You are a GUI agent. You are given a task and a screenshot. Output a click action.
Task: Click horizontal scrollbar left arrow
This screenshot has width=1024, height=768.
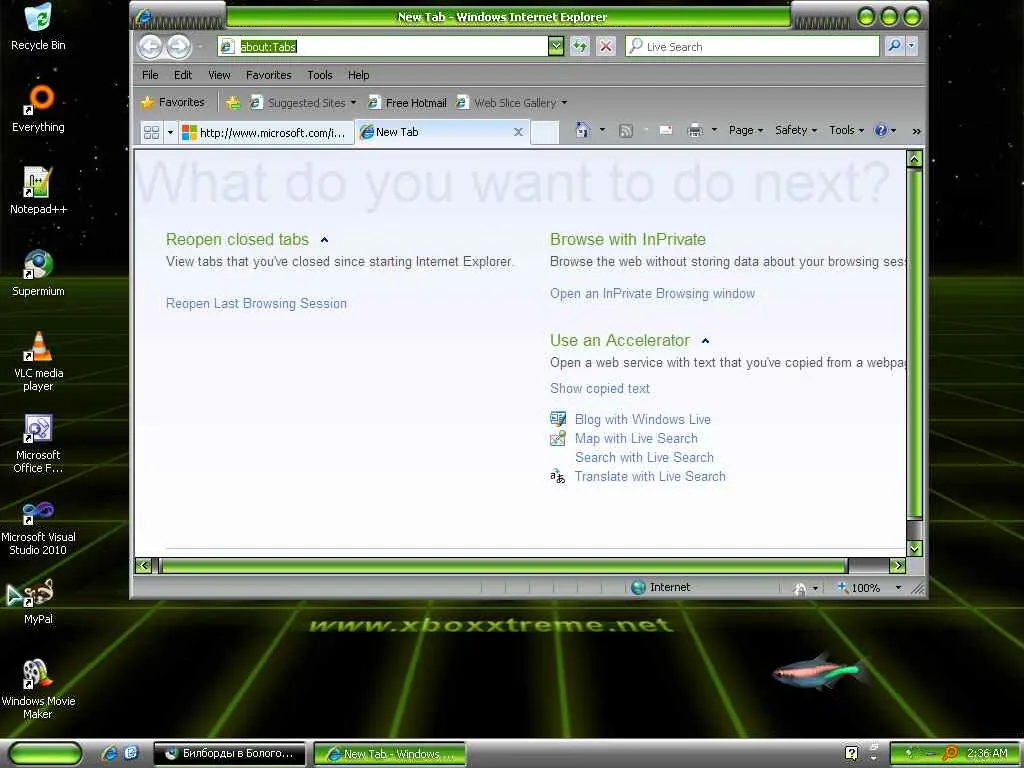144,566
